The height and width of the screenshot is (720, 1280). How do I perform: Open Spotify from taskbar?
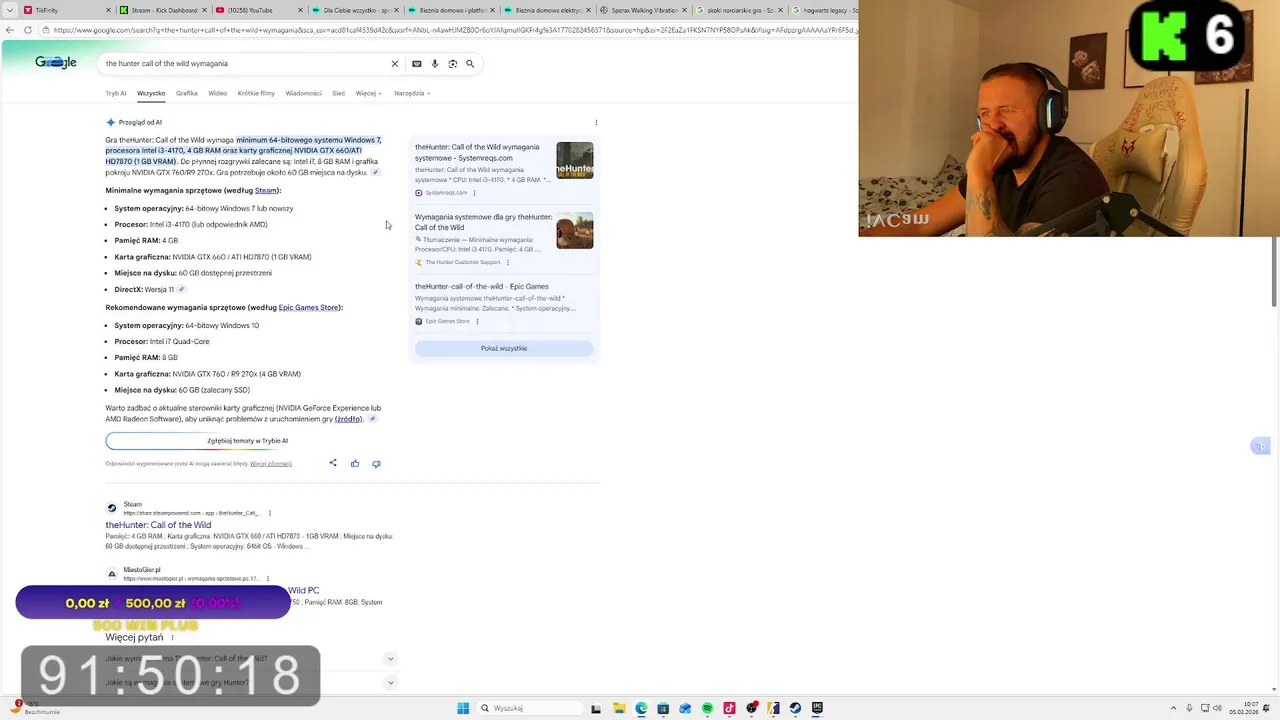(707, 708)
